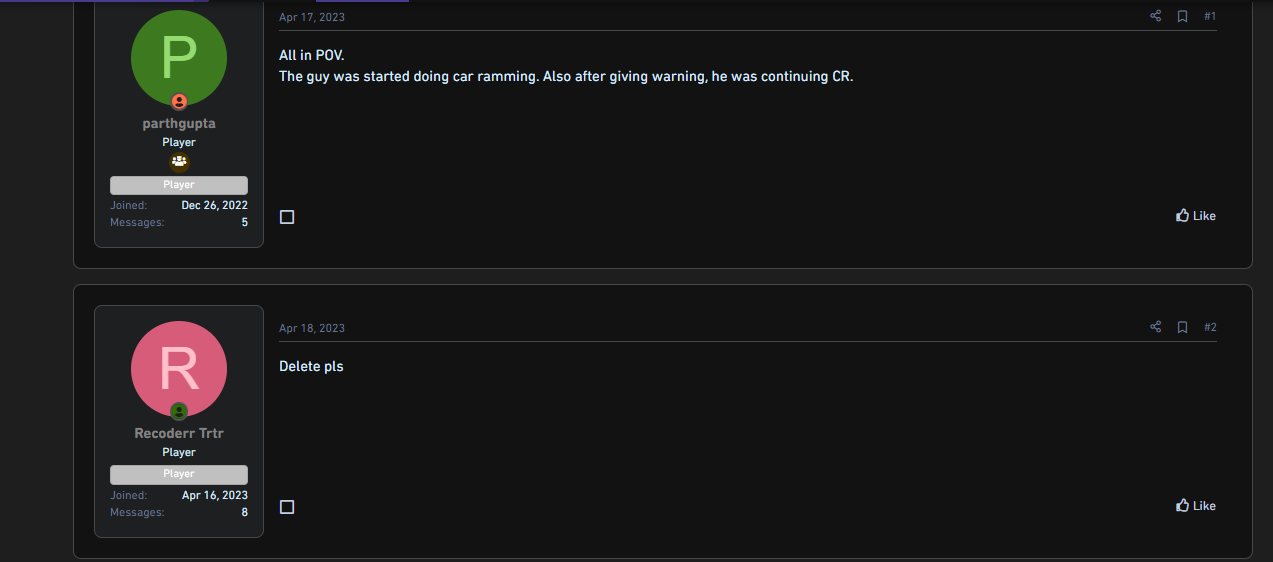The image size is (1273, 562).
Task: Open the parthgupta username link
Action: click(x=179, y=124)
